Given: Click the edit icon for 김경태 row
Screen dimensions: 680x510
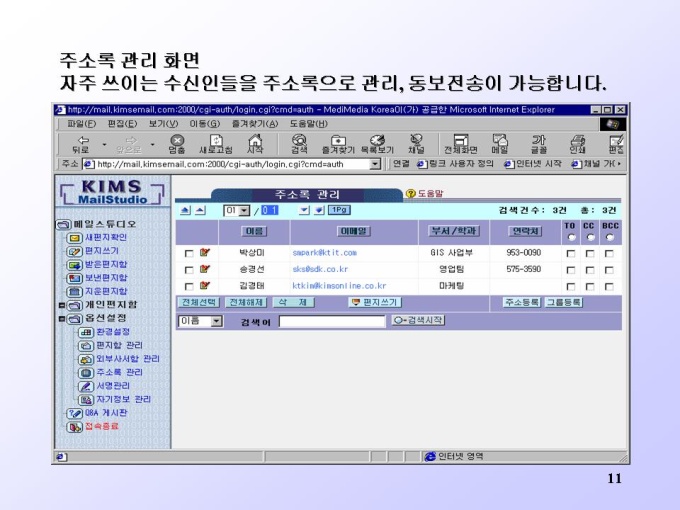Looking at the screenshot, I should (205, 286).
